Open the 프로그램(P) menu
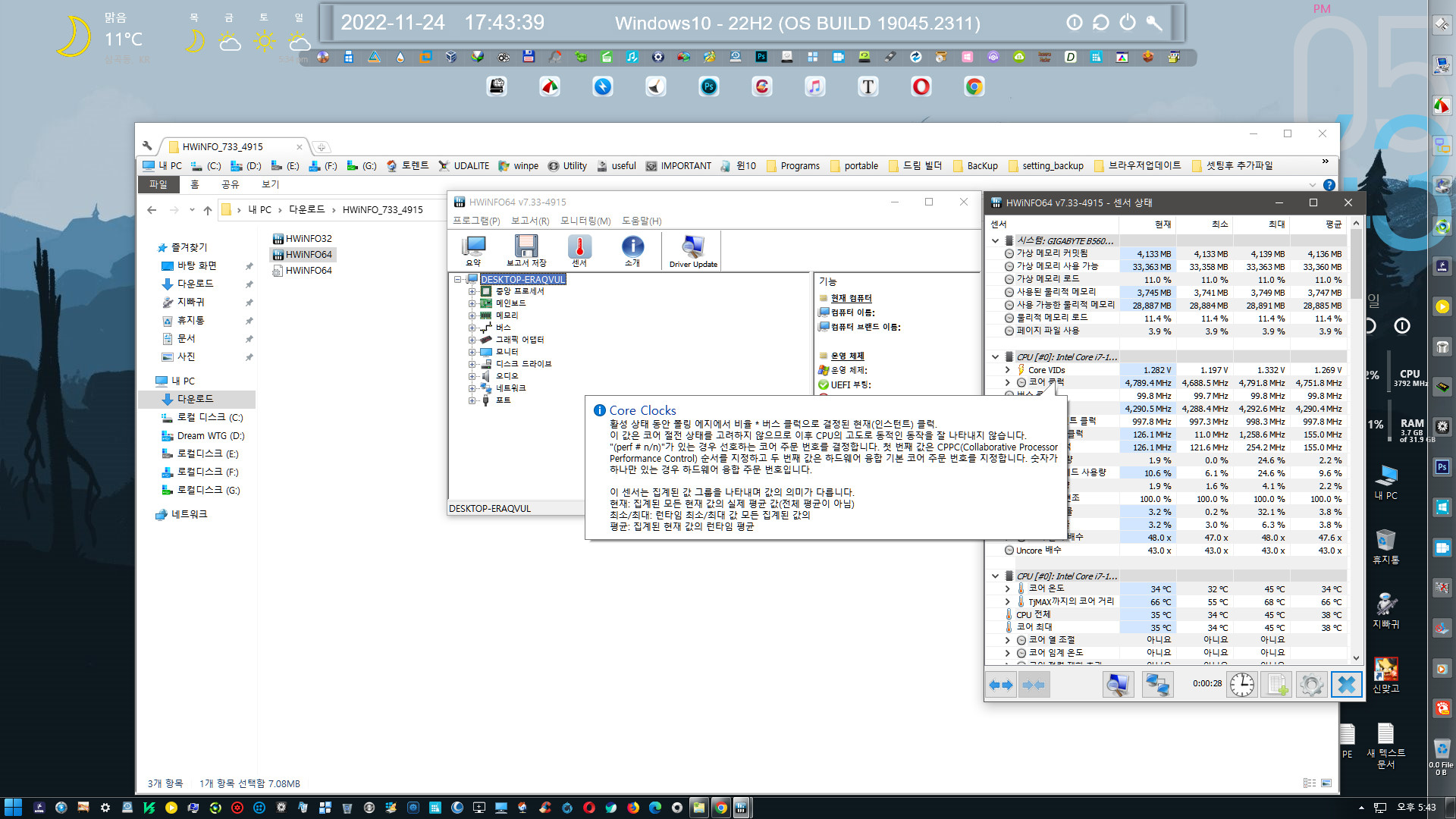This screenshot has height=819, width=1456. (x=476, y=221)
